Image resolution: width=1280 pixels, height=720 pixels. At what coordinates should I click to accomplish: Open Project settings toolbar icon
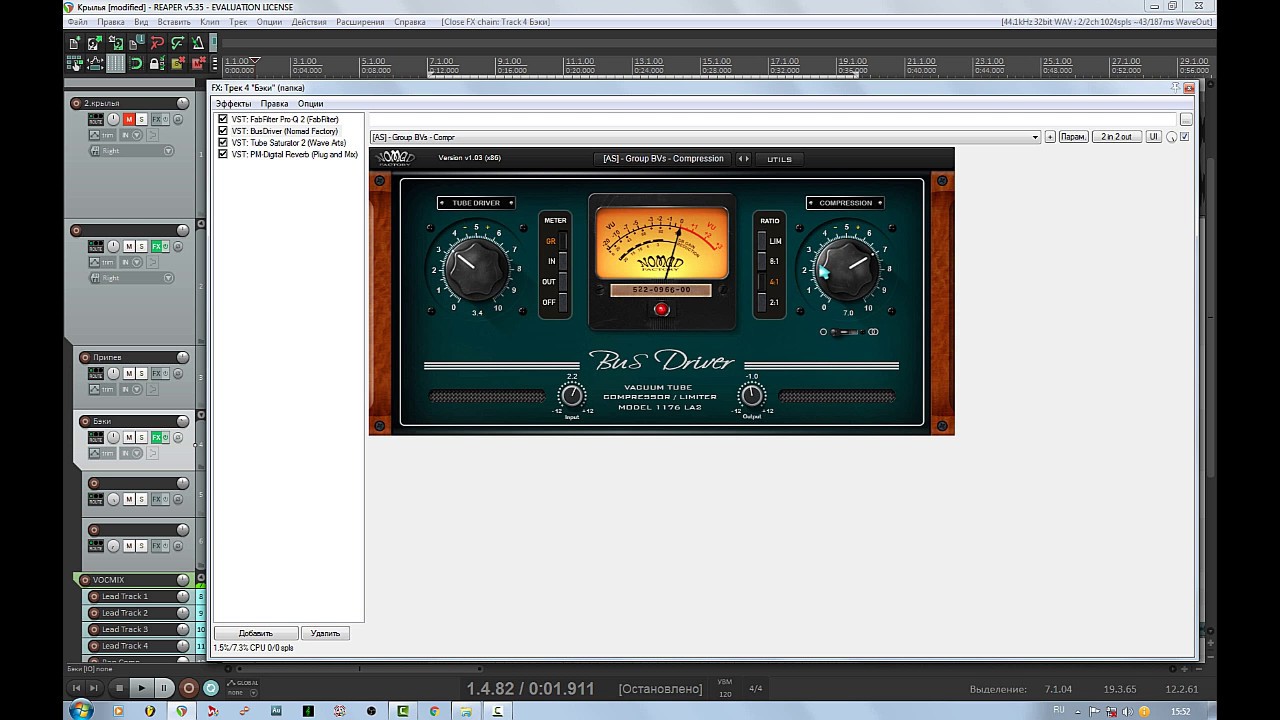click(x=137, y=43)
